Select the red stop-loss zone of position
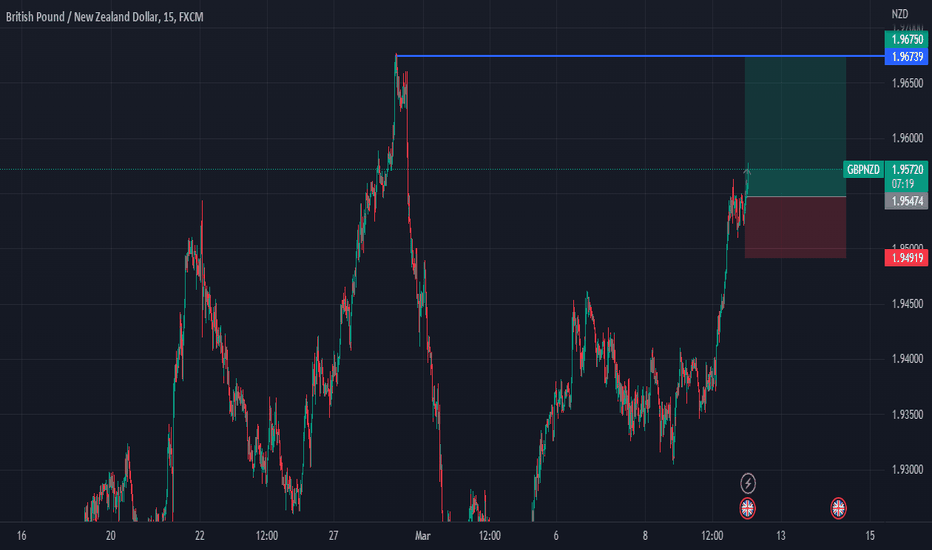 795,227
